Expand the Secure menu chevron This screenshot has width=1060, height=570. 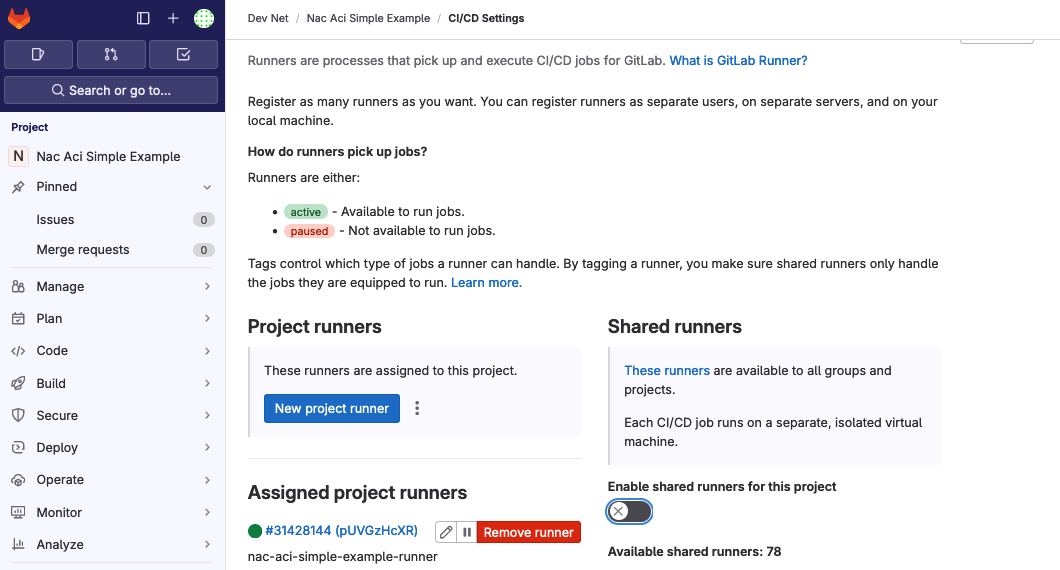(207, 415)
